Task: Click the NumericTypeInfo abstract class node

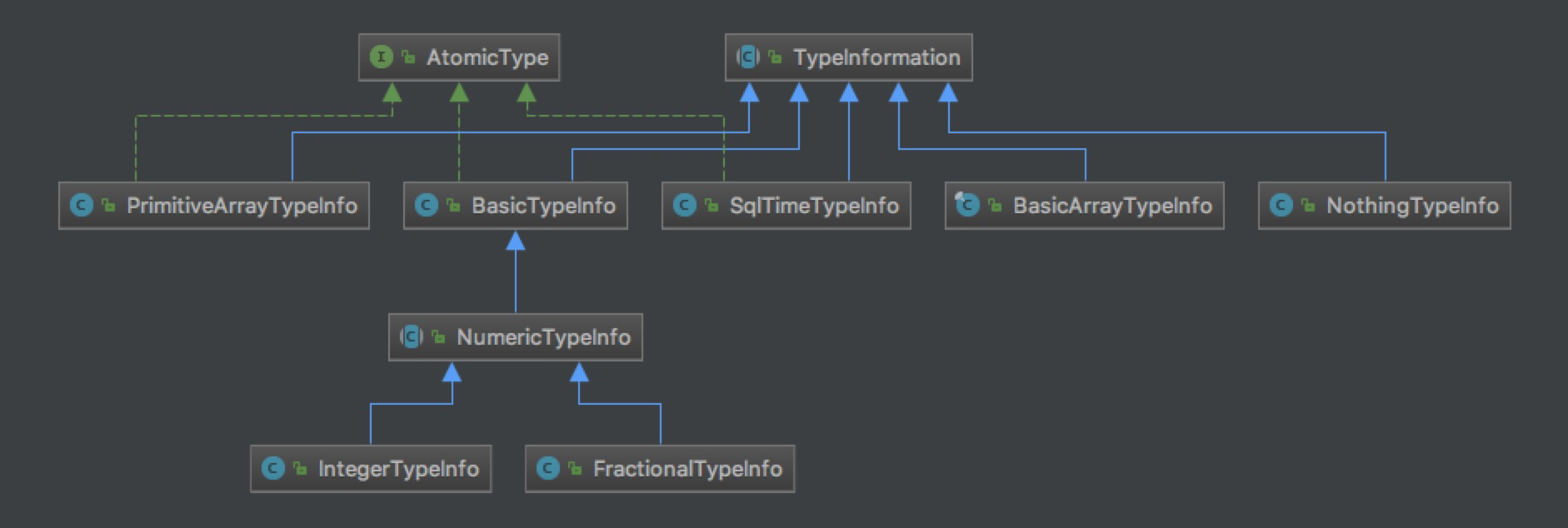Action: click(x=516, y=337)
